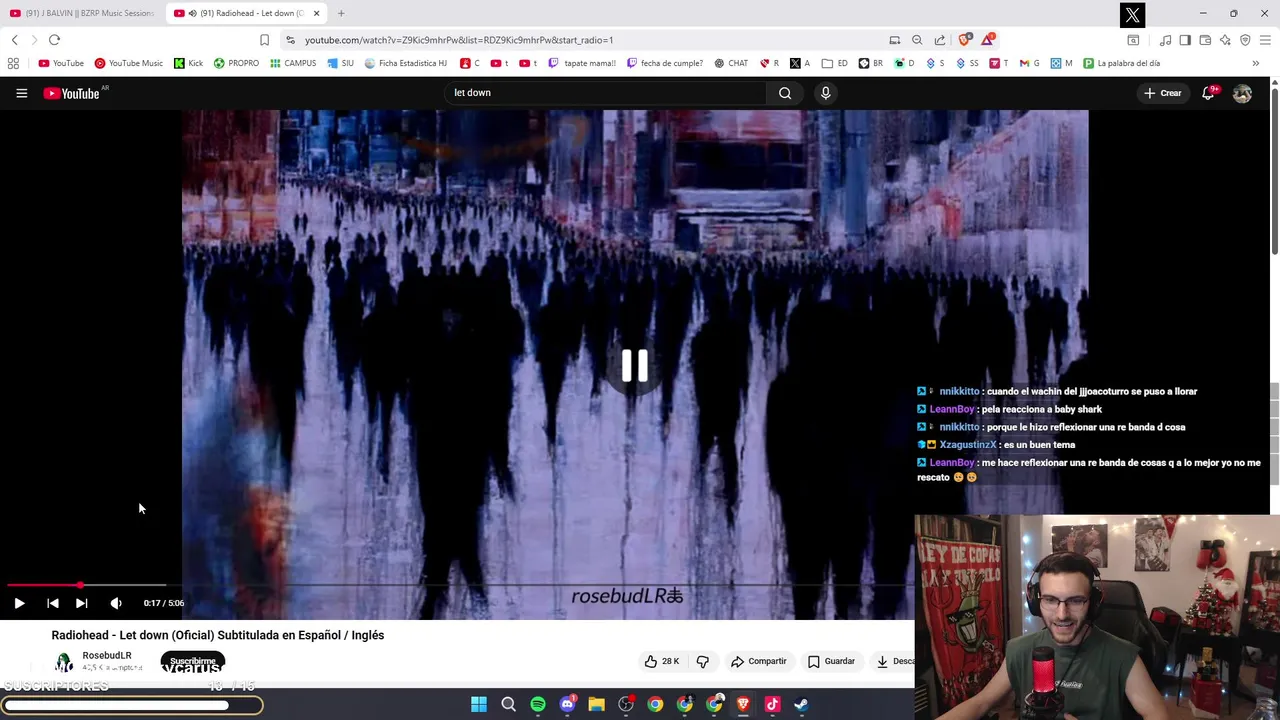Viewport: 1280px width, 720px height.
Task: Open the RosebudLR channel name link
Action: pyautogui.click(x=107, y=656)
